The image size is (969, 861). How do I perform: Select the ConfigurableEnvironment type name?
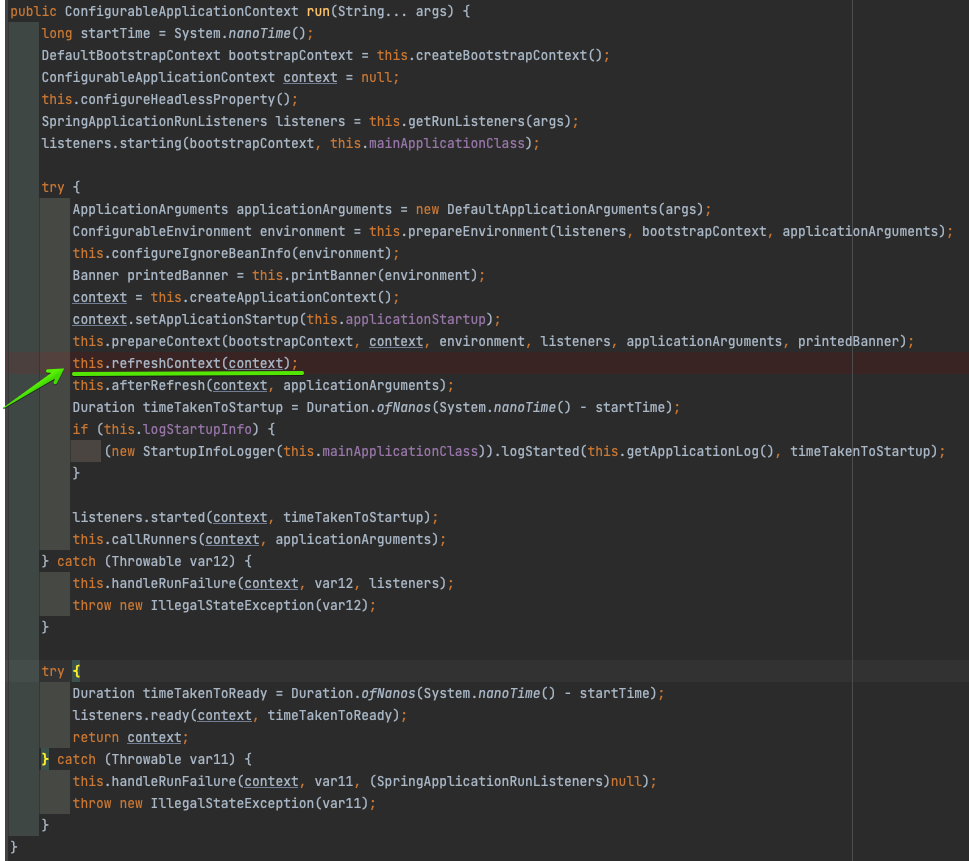(x=162, y=231)
